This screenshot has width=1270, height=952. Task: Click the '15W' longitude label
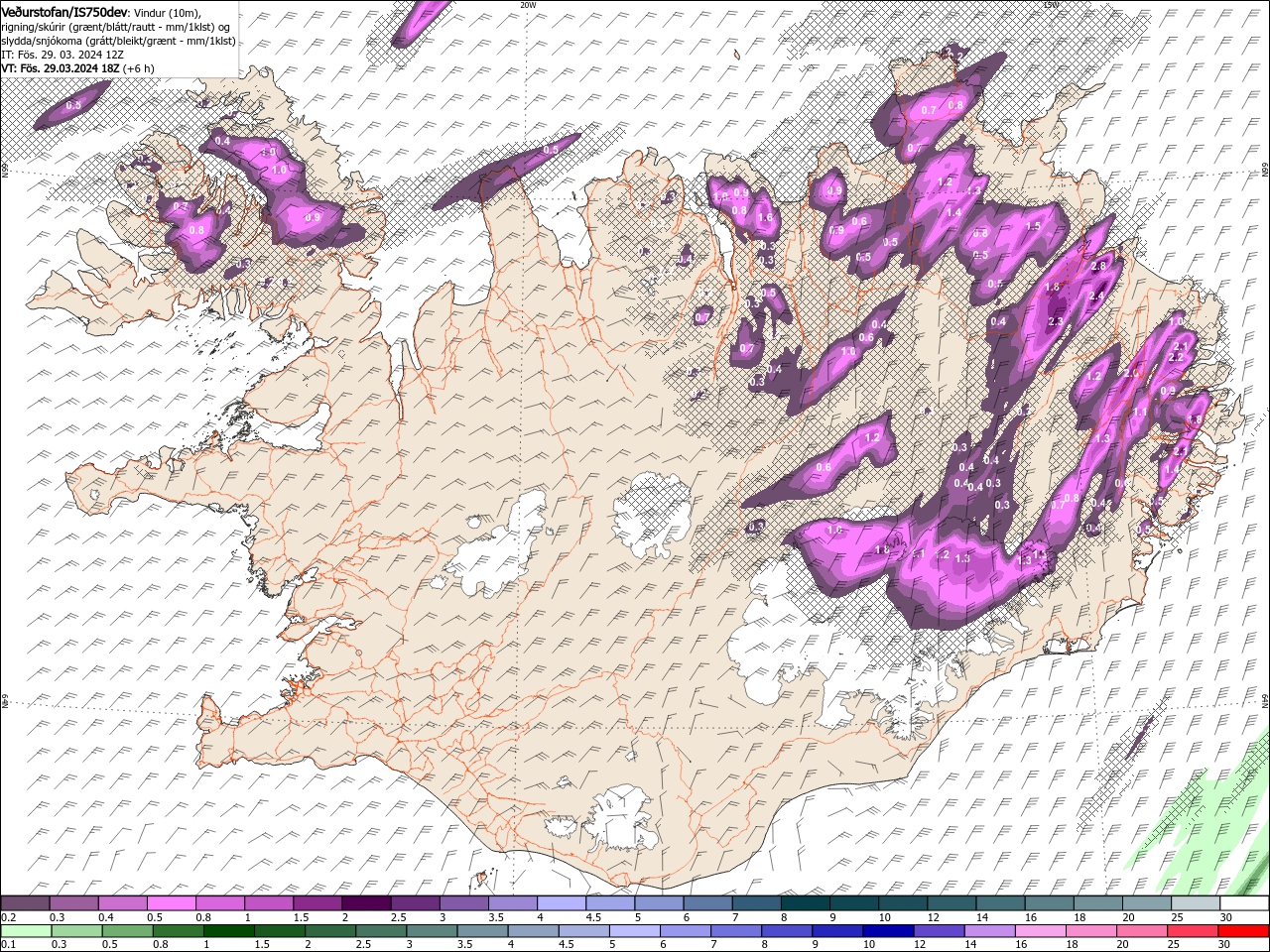click(1051, 5)
